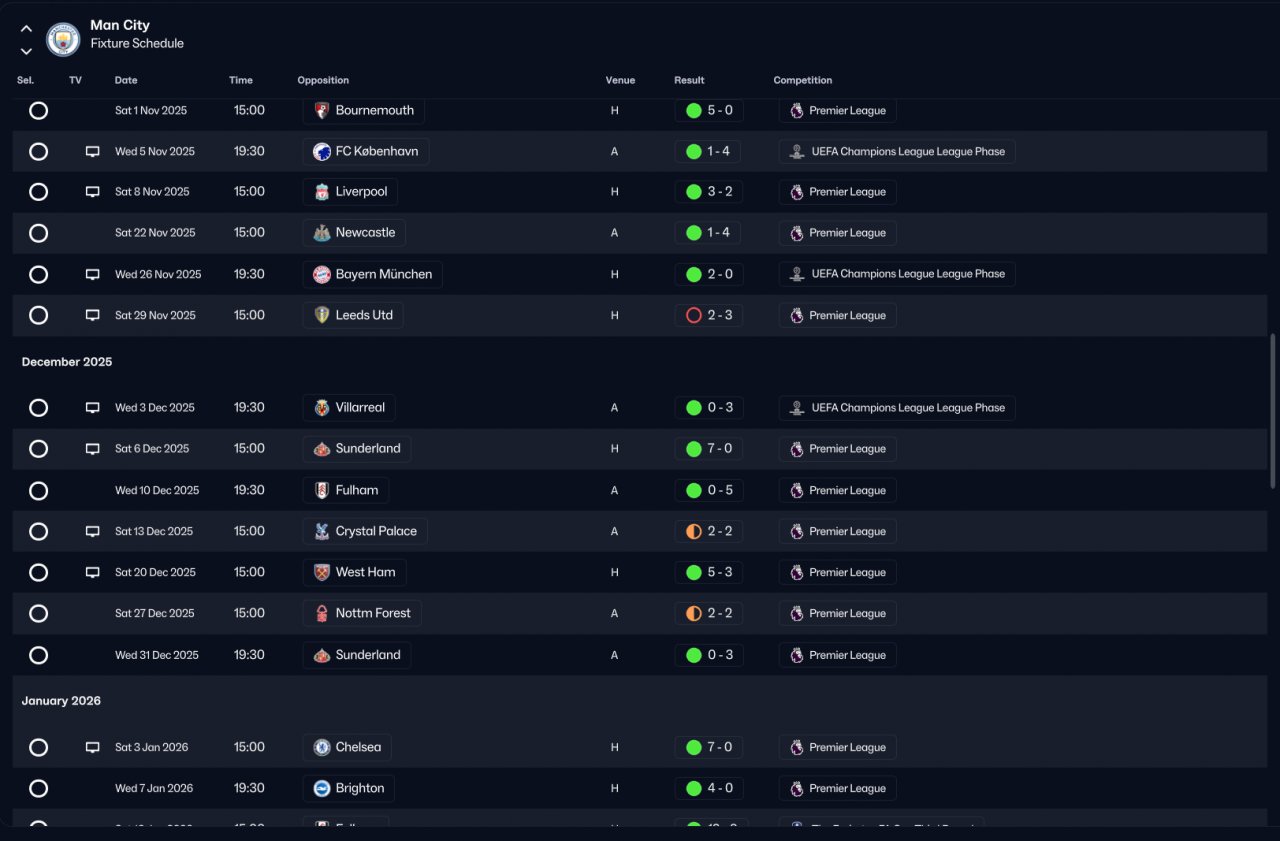Sort by Opposition column header

pos(323,80)
